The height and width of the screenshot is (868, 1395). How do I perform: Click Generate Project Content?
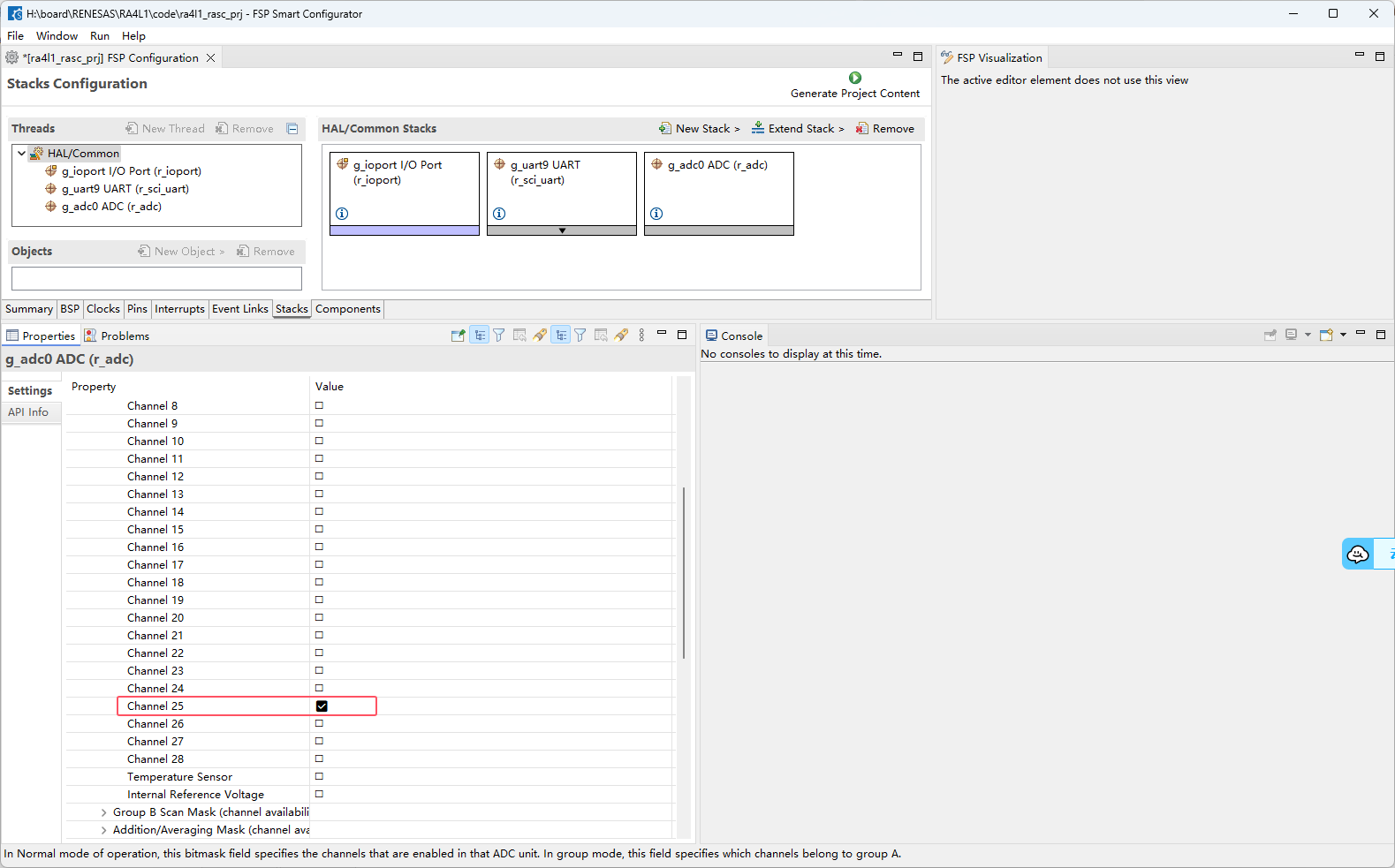(x=855, y=86)
